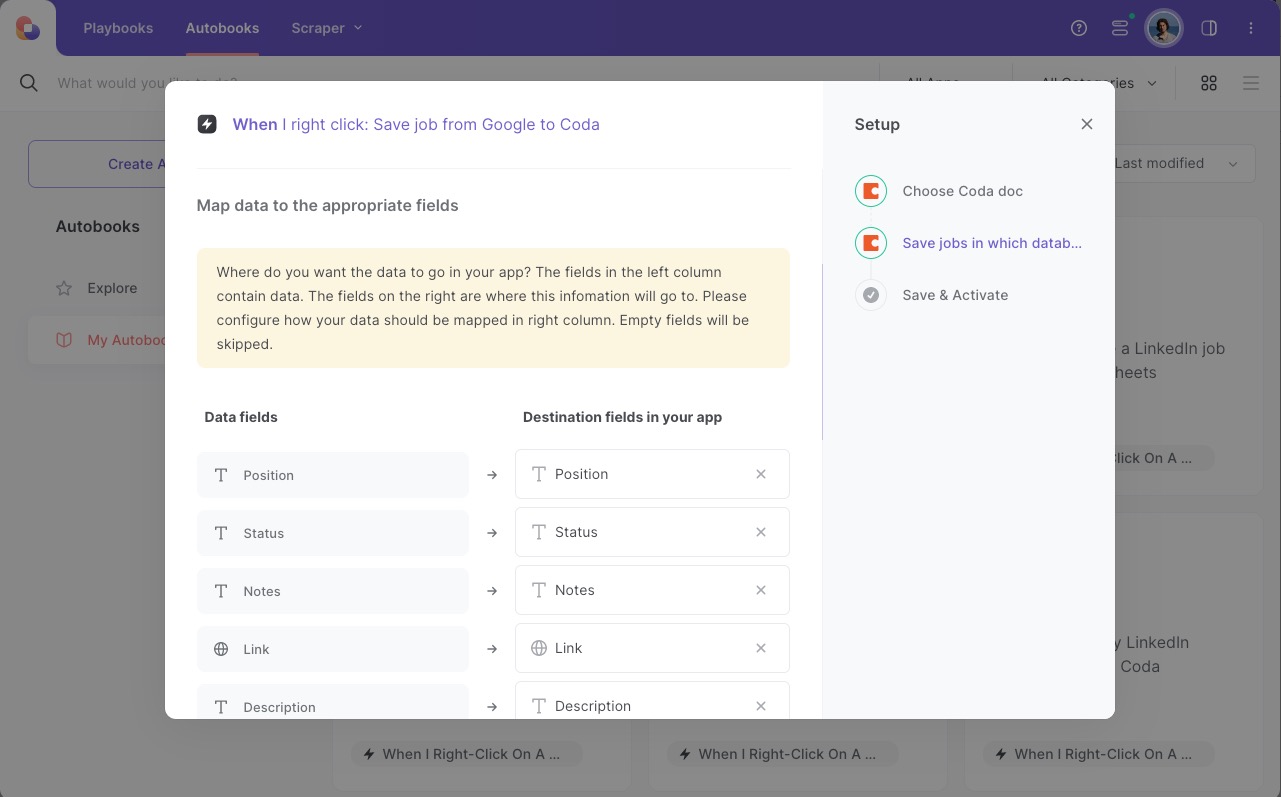The width and height of the screenshot is (1281, 797).
Task: Select Save jobs in which database step
Action: pos(992,243)
